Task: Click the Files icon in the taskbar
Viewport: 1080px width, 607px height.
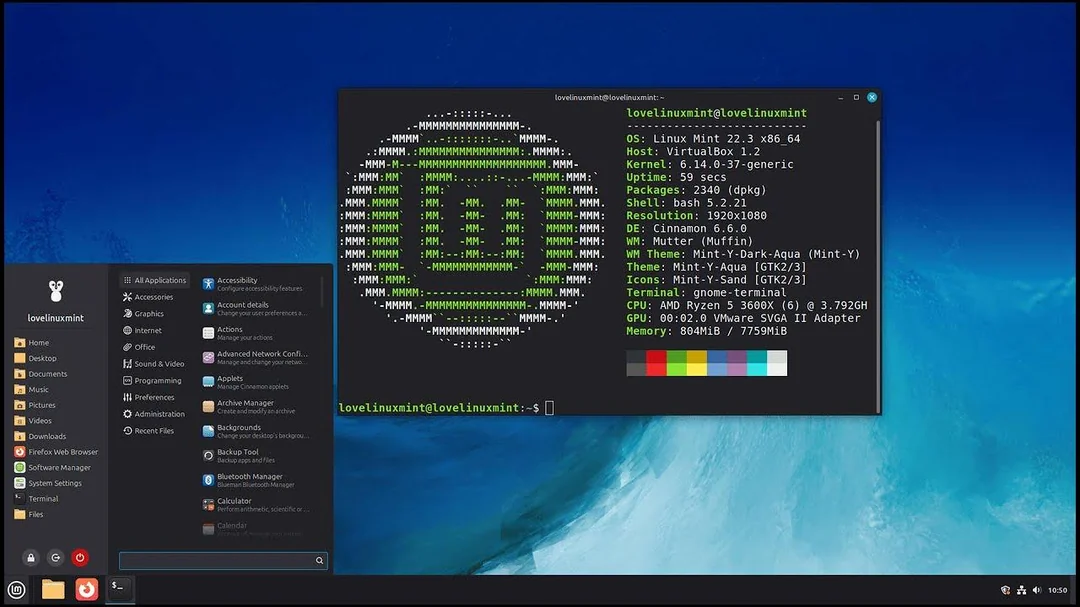Action: [x=52, y=589]
